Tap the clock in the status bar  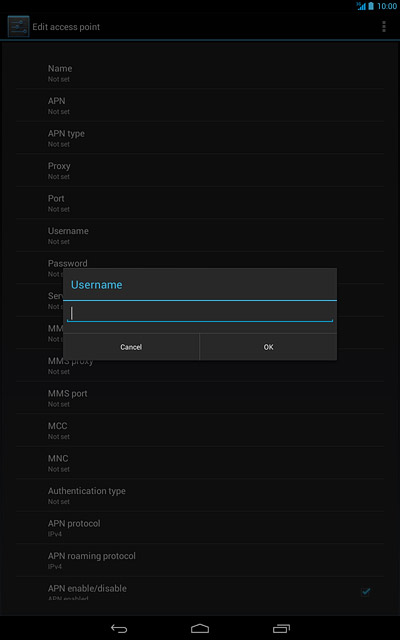(x=387, y=6)
